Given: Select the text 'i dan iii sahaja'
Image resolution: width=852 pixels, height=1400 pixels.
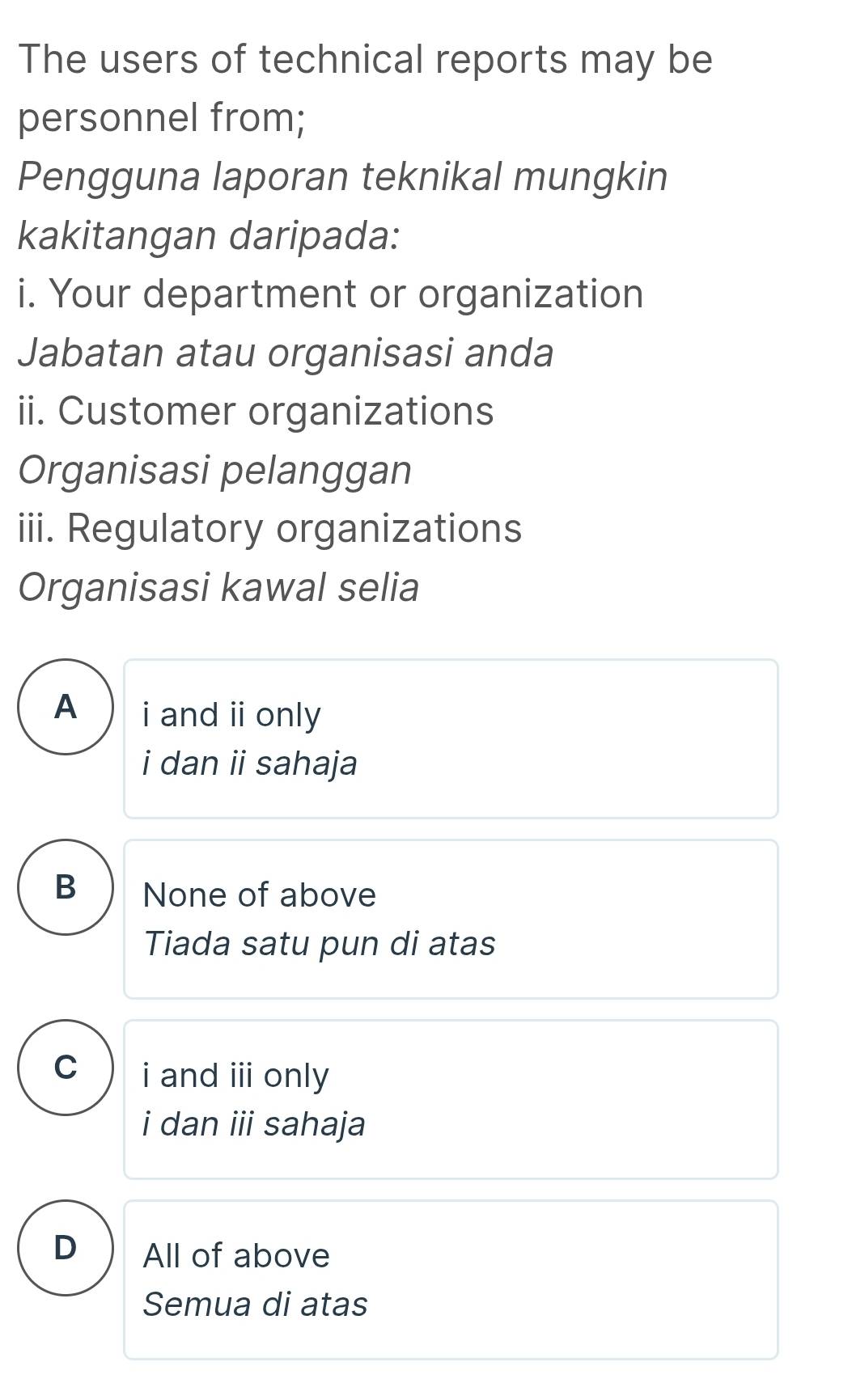Looking at the screenshot, I should point(254,1123).
